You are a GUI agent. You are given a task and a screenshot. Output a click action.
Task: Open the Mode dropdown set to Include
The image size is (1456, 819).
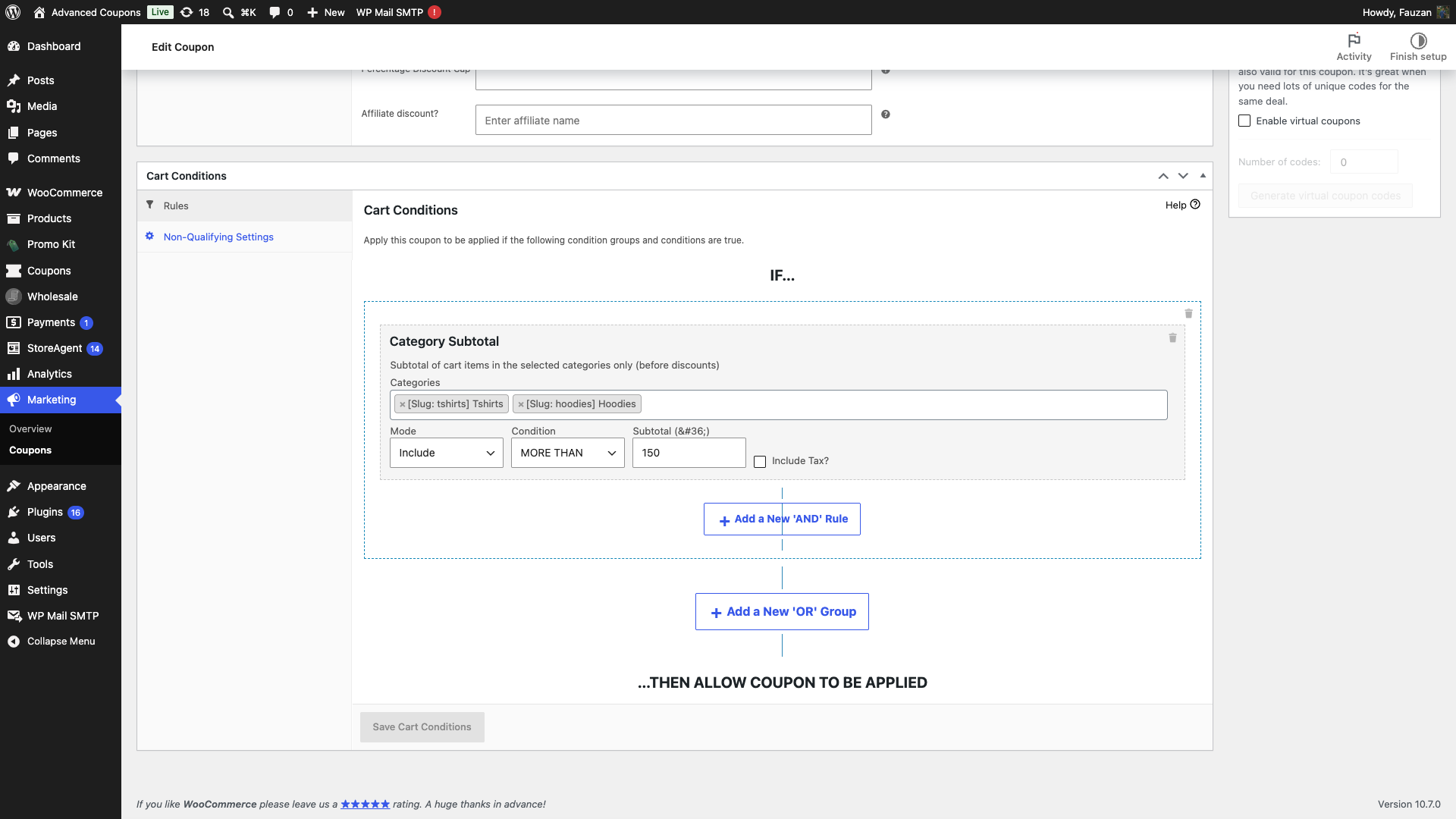tap(447, 453)
